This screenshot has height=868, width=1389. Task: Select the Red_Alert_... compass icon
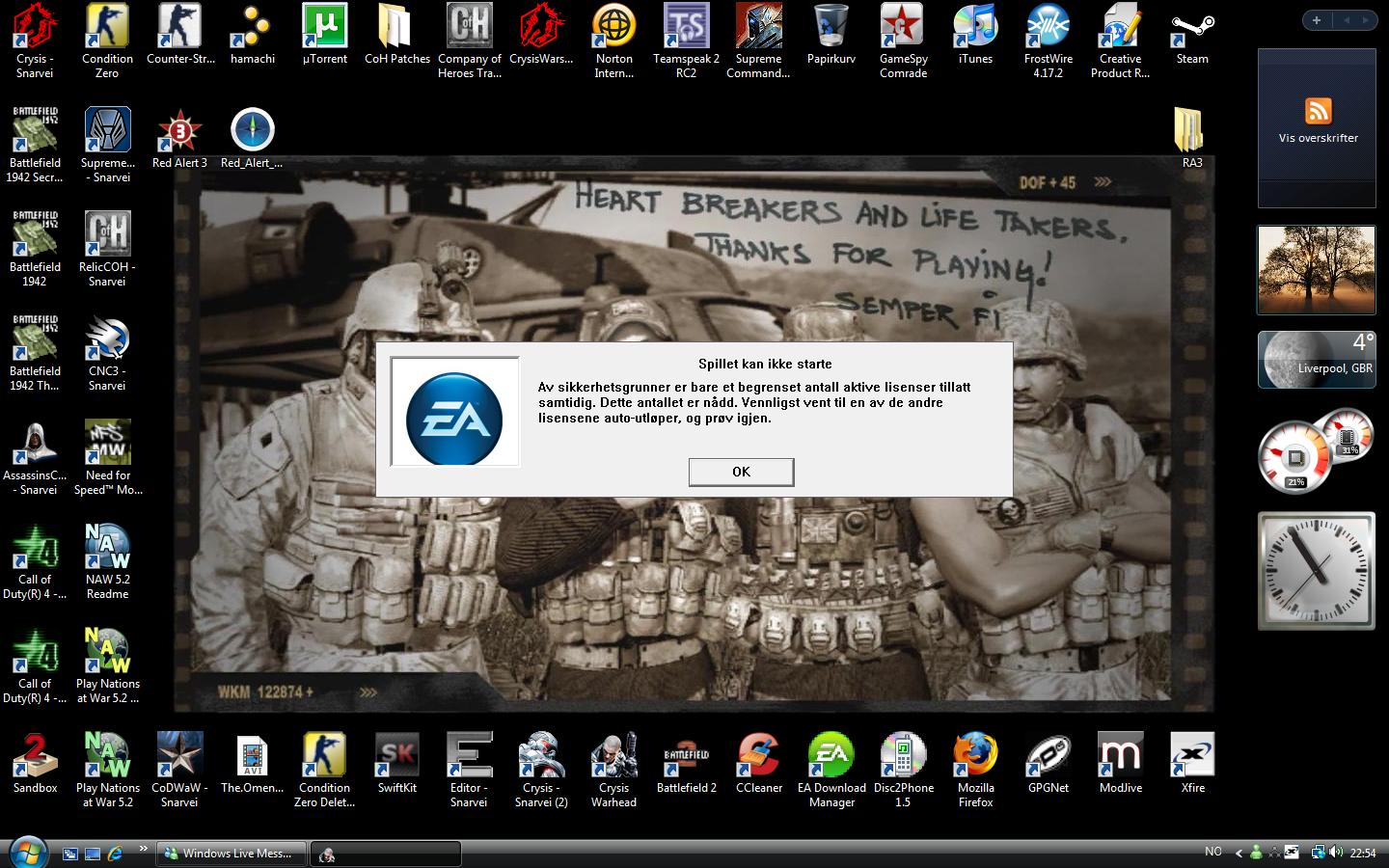(253, 138)
